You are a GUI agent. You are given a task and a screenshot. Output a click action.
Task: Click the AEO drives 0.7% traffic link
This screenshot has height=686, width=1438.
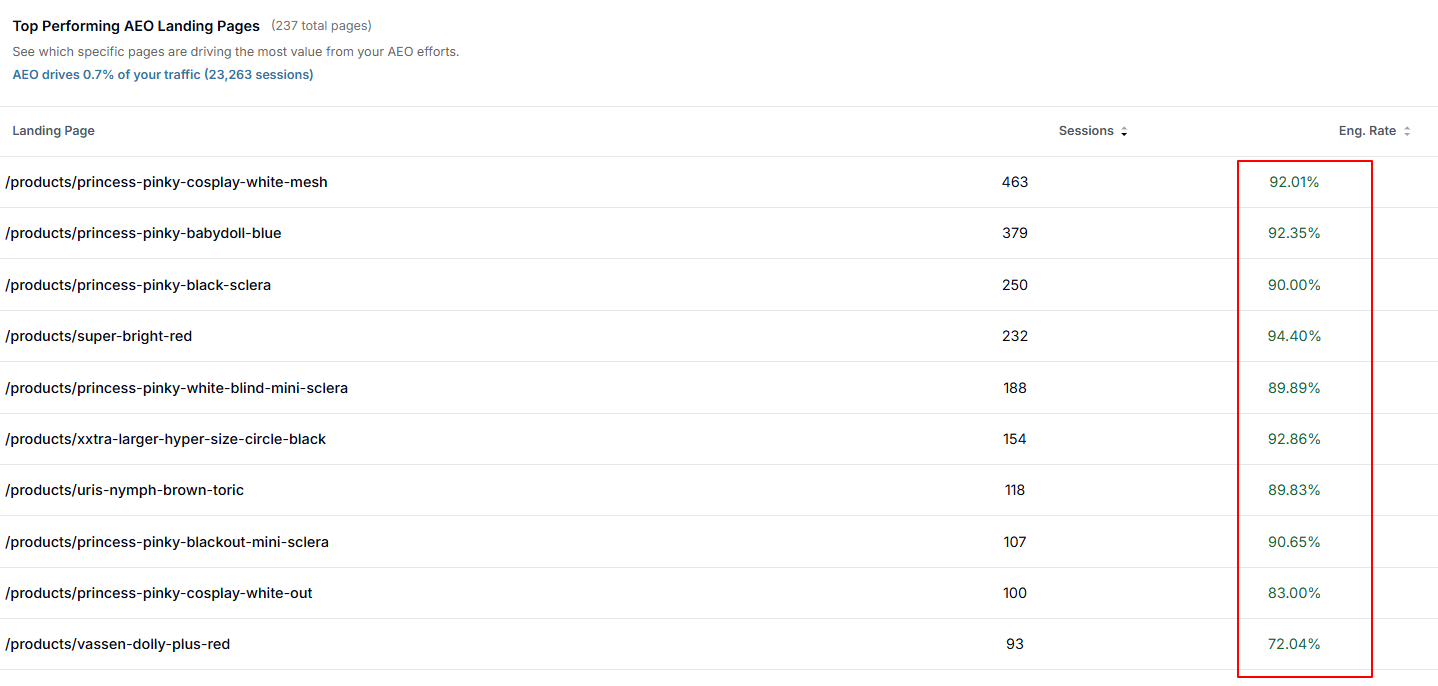[163, 74]
